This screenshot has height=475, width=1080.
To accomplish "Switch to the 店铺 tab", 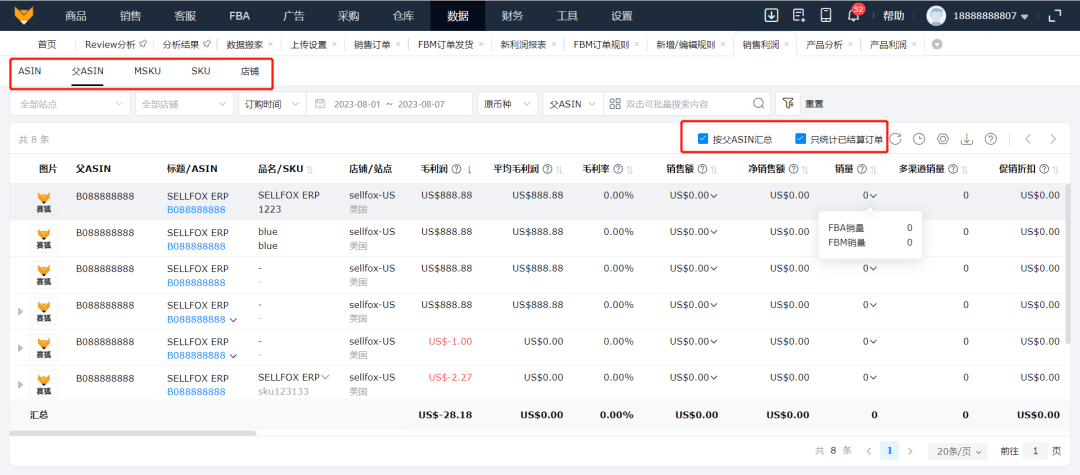I will click(250, 71).
